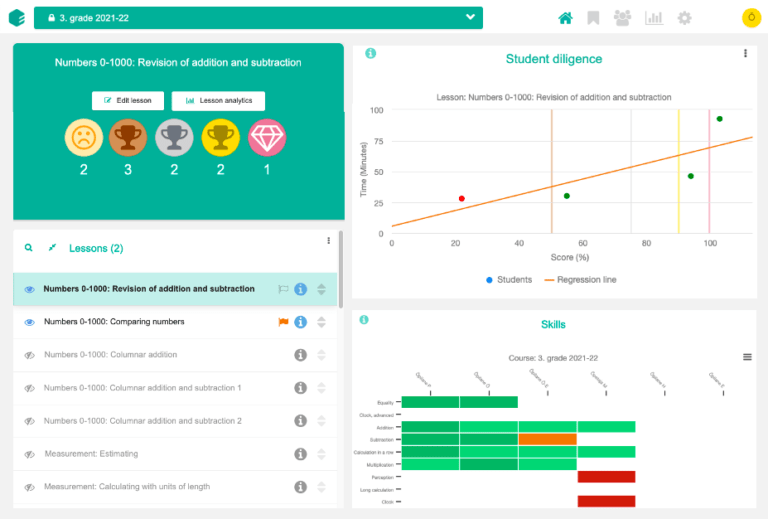768x519 pixels.
Task: Open settings gear in top navigation
Action: pos(684,18)
